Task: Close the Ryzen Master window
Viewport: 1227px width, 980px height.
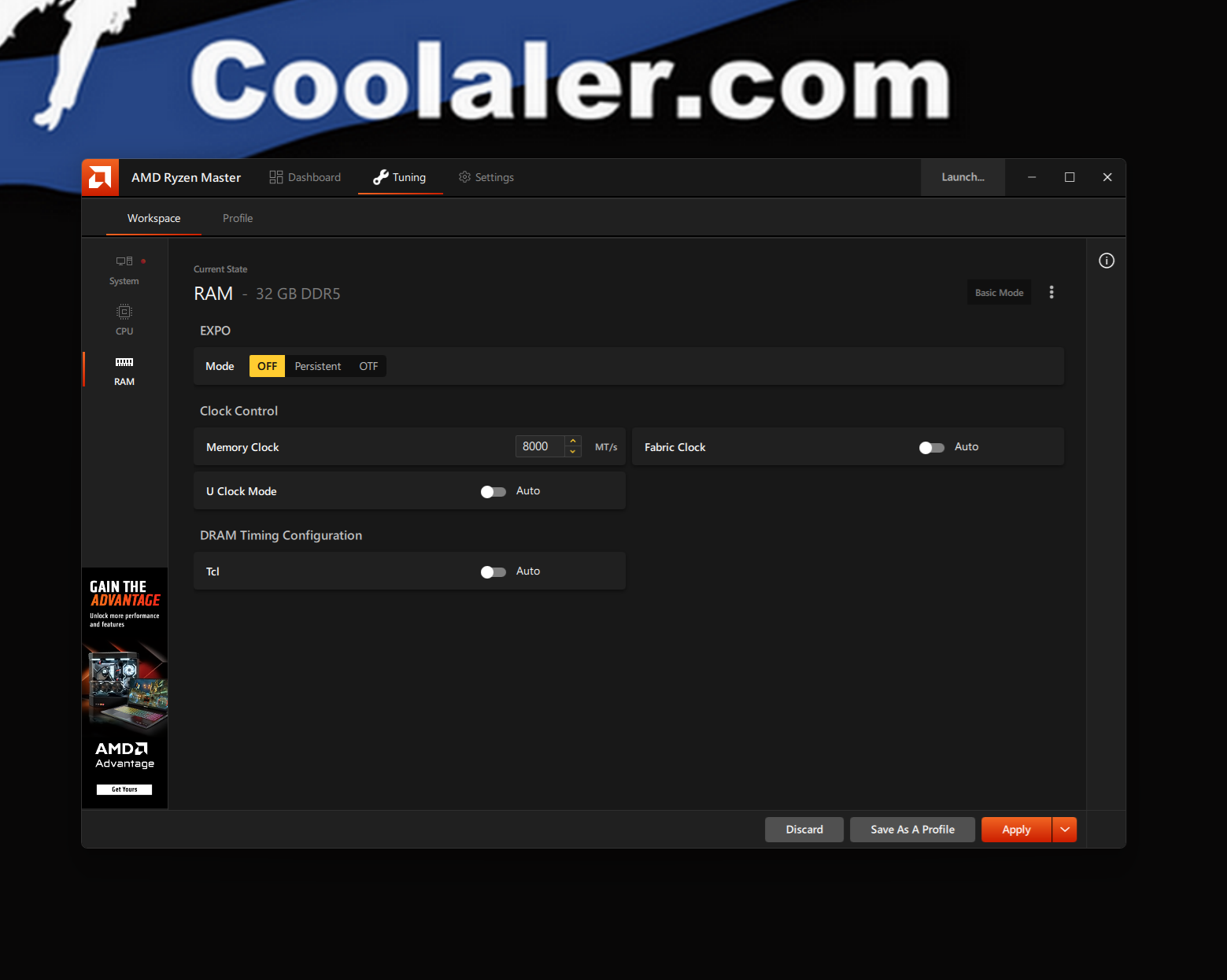Action: coord(1107,177)
